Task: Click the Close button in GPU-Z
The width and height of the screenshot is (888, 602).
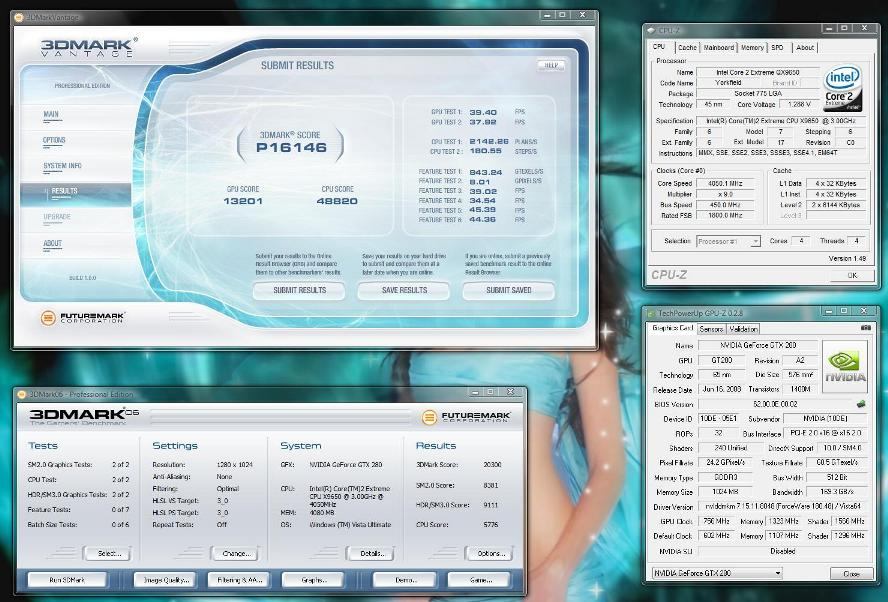Action: click(x=851, y=574)
